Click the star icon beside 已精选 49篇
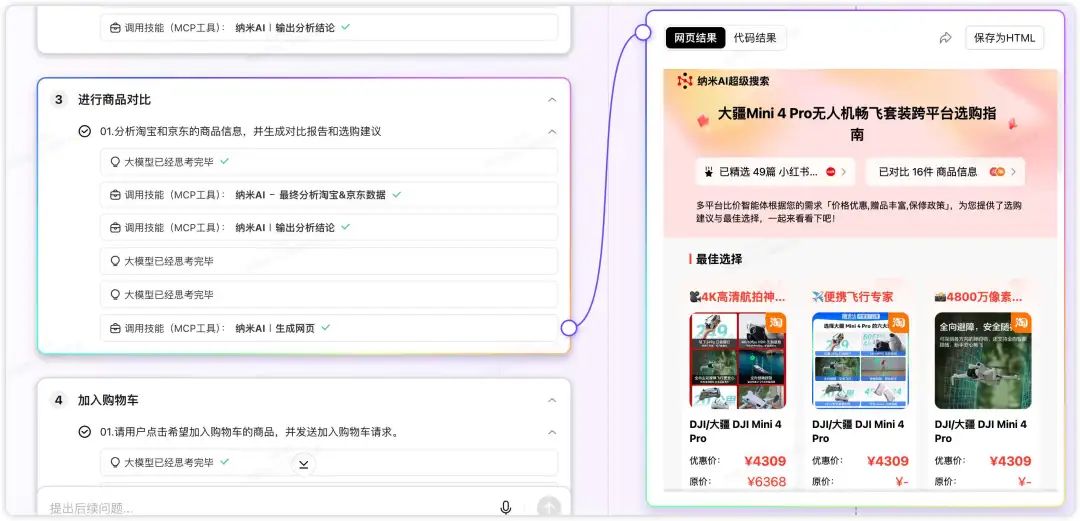Viewport: 1080px width, 521px height. pos(709,172)
